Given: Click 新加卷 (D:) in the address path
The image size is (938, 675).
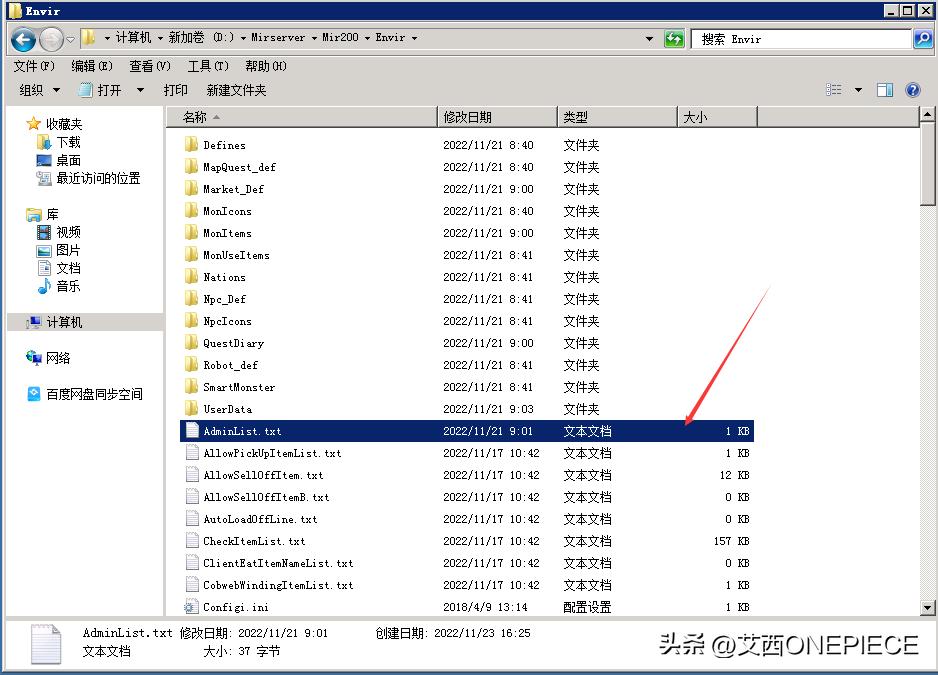Looking at the screenshot, I should [x=201, y=37].
